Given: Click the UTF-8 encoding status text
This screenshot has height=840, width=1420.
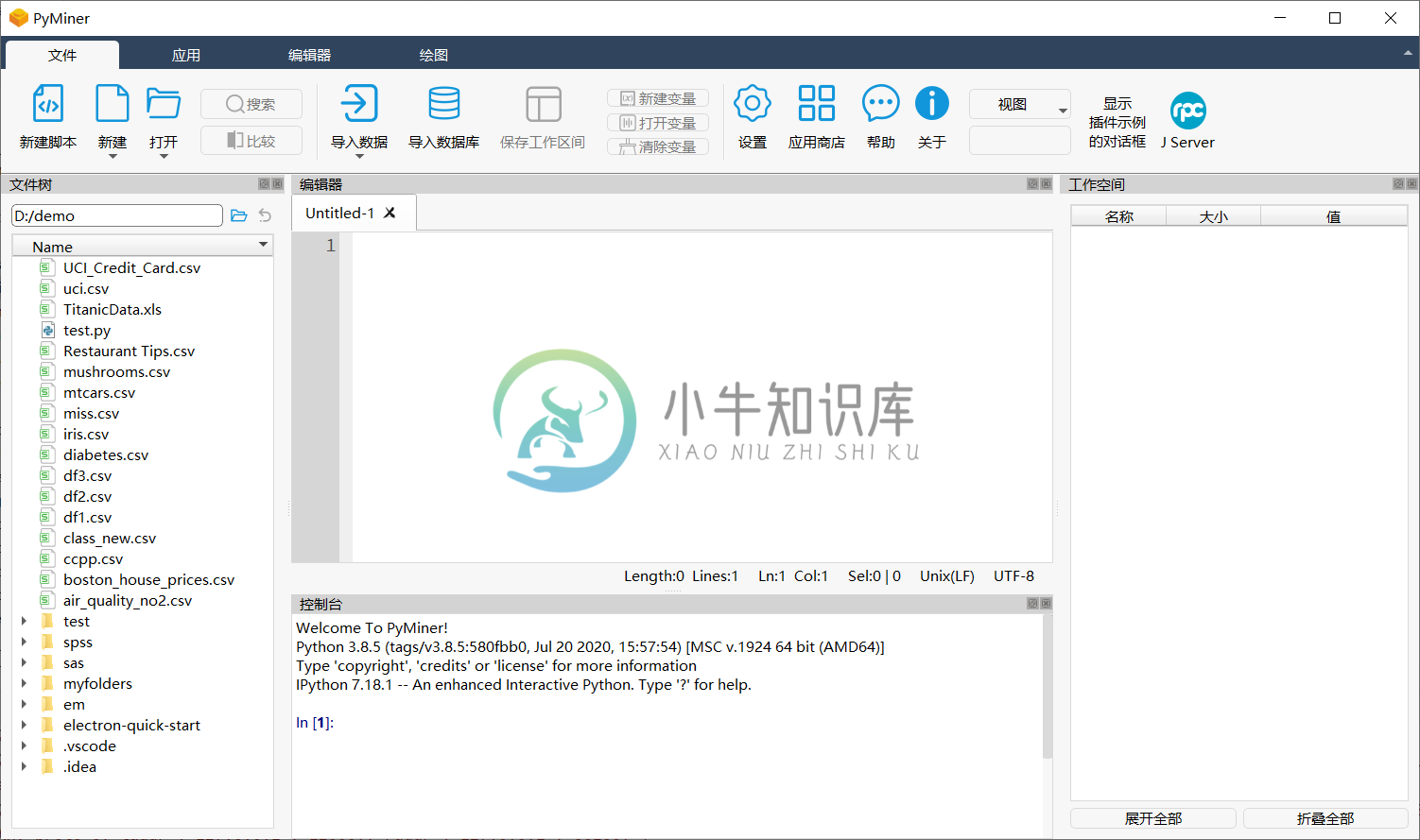Looking at the screenshot, I should pyautogui.click(x=1013, y=576).
